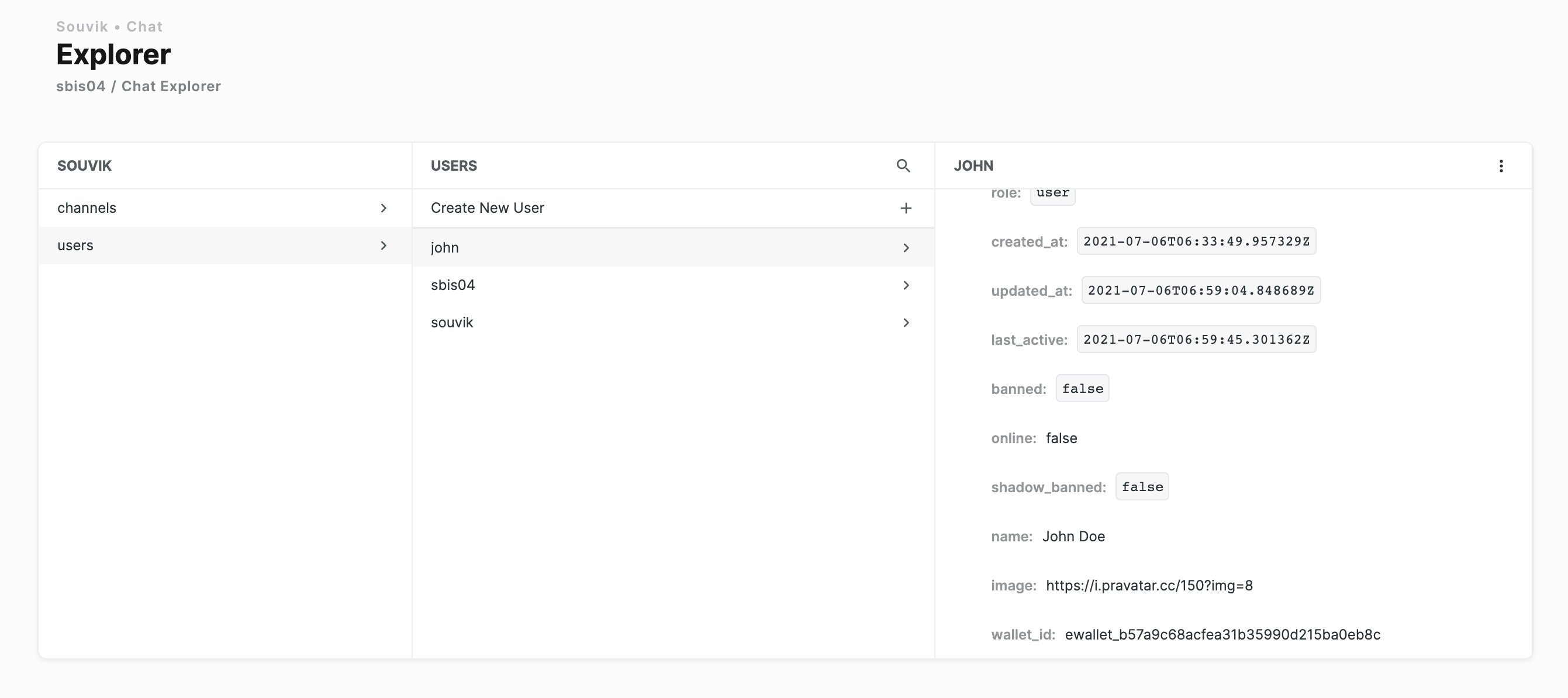Select the john user row
The image size is (1568, 698).
pyautogui.click(x=674, y=248)
